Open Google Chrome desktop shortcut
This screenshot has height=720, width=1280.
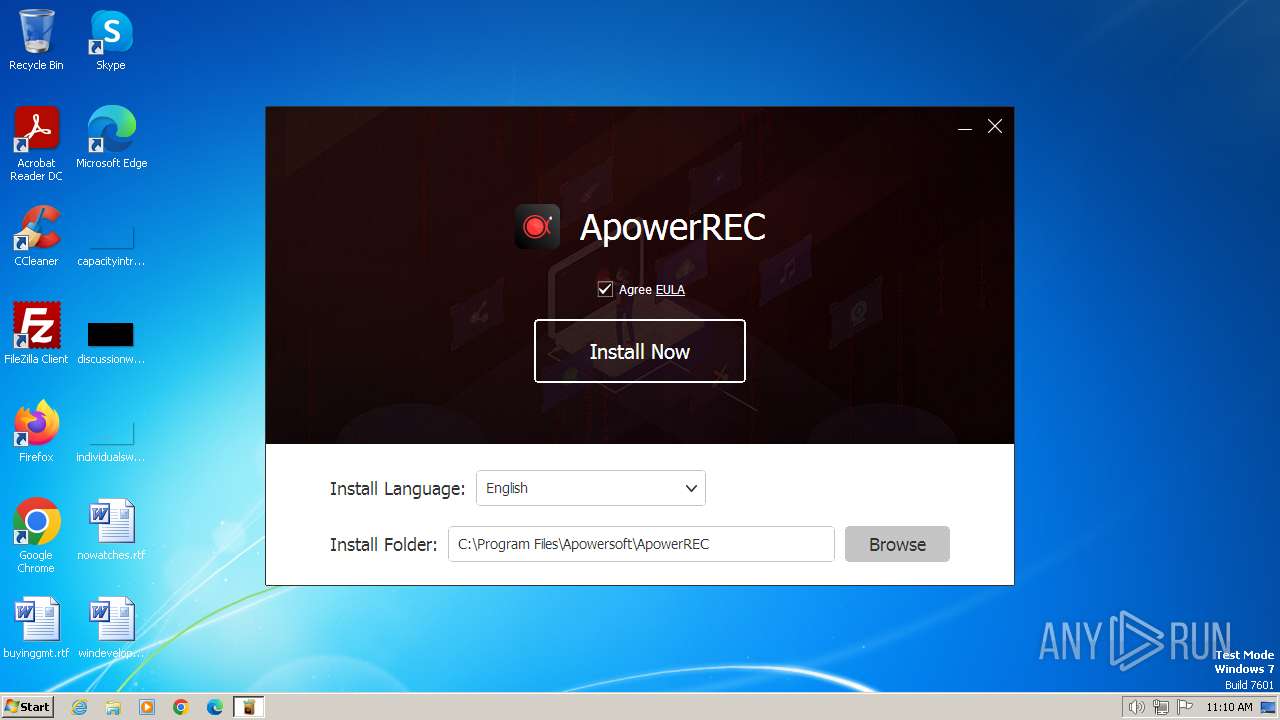36,535
